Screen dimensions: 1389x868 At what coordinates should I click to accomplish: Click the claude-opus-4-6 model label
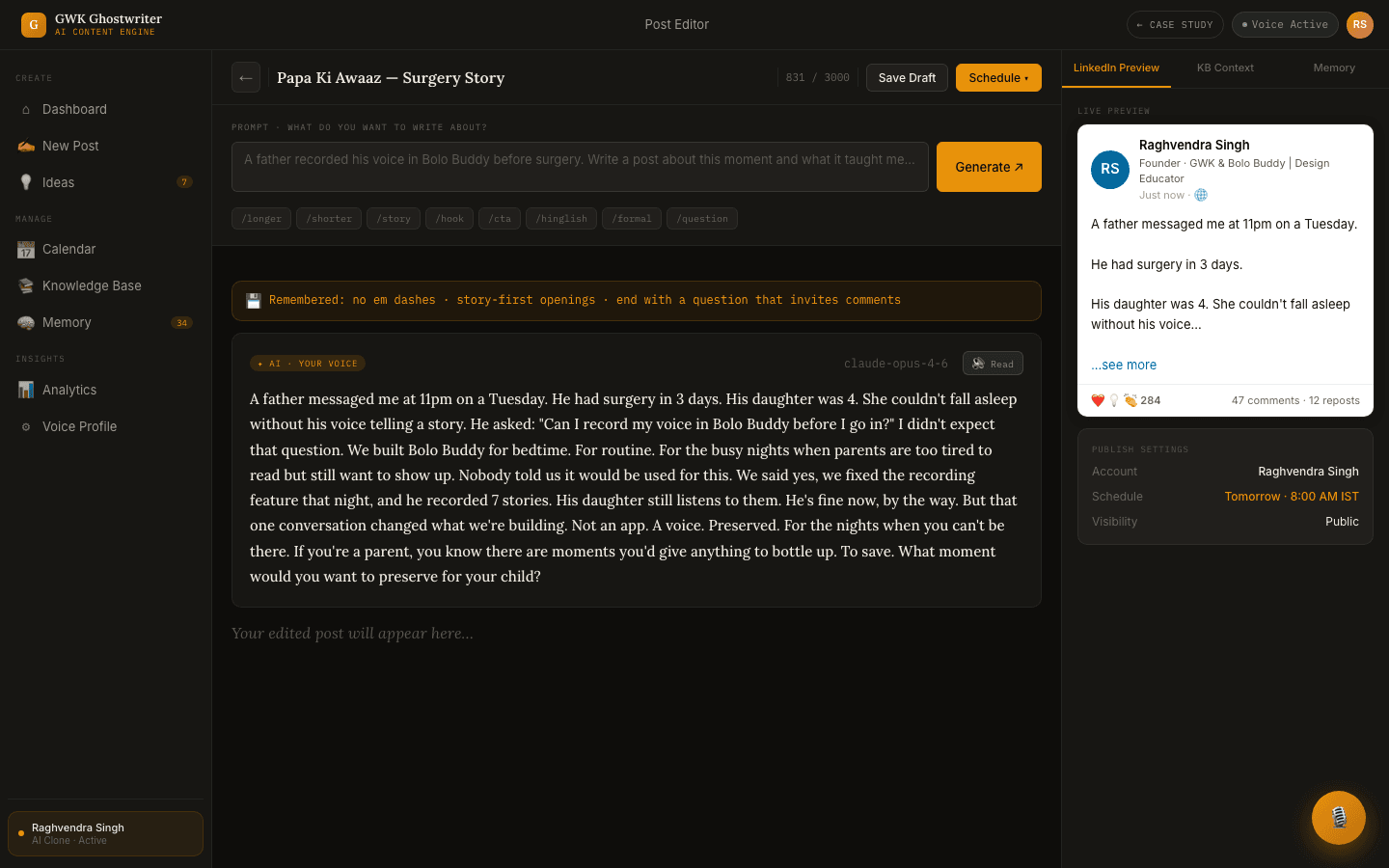[x=896, y=364]
